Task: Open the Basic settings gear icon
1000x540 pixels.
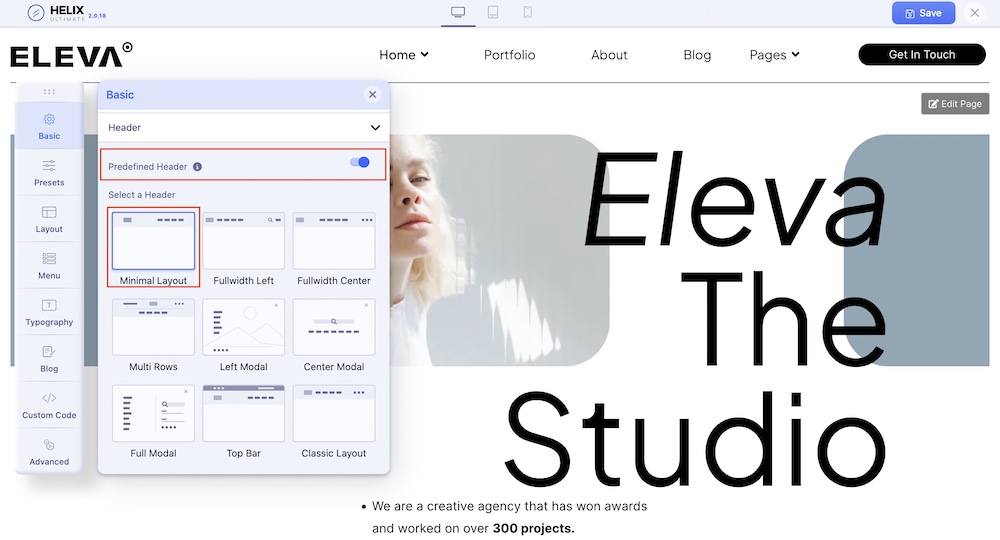Action: click(x=49, y=119)
